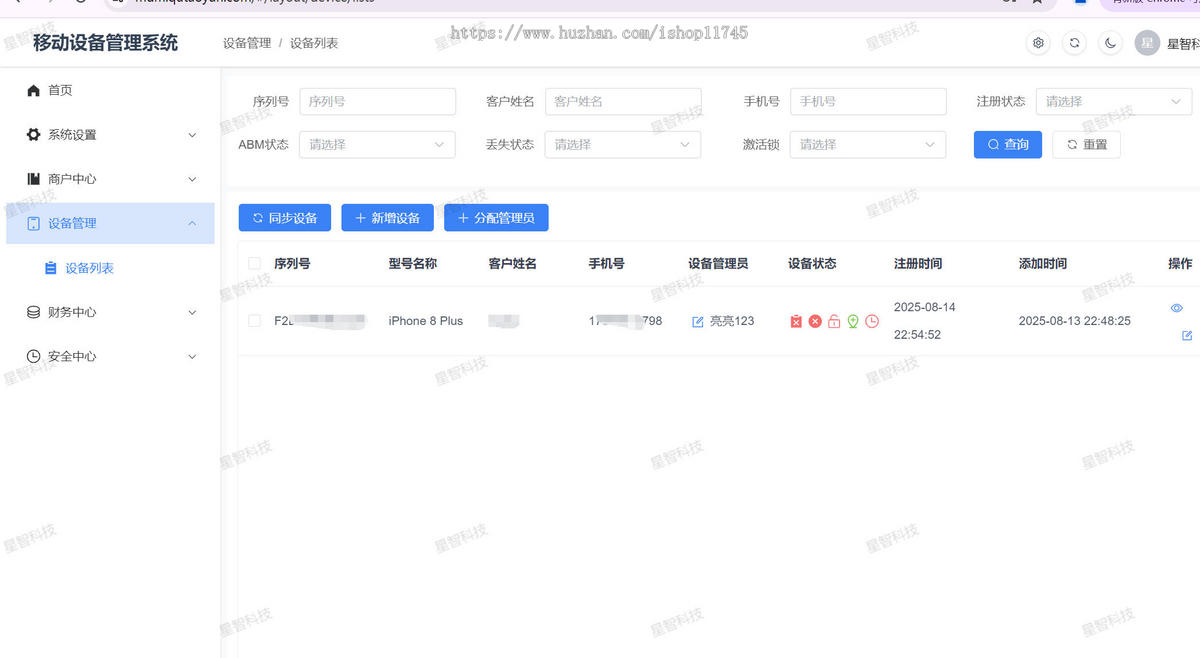This screenshot has height=658, width=1200.
Task: Click the edit icon beside 亮亮123
Action: click(x=698, y=321)
